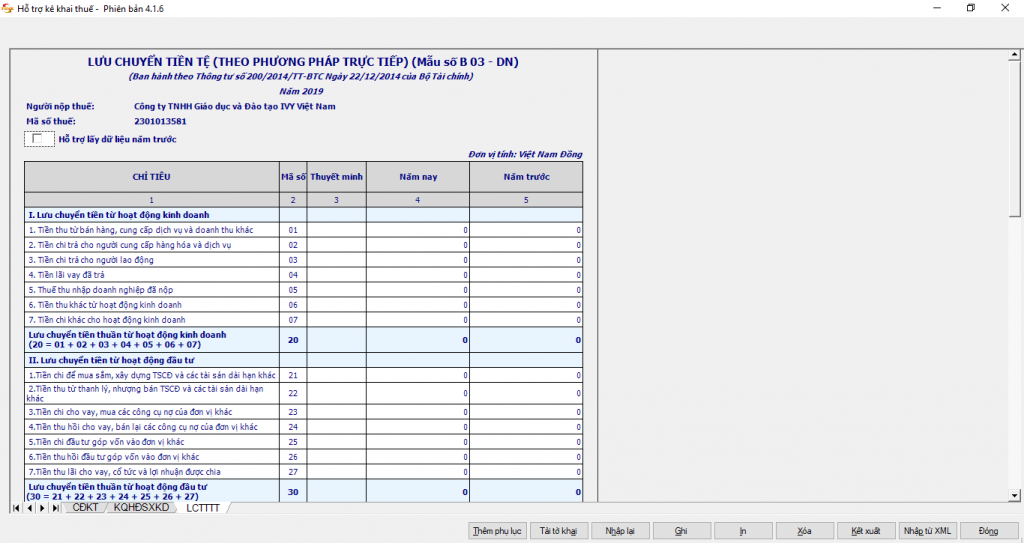Click the Tải tờ khai button
The image size is (1024, 543).
point(559,530)
